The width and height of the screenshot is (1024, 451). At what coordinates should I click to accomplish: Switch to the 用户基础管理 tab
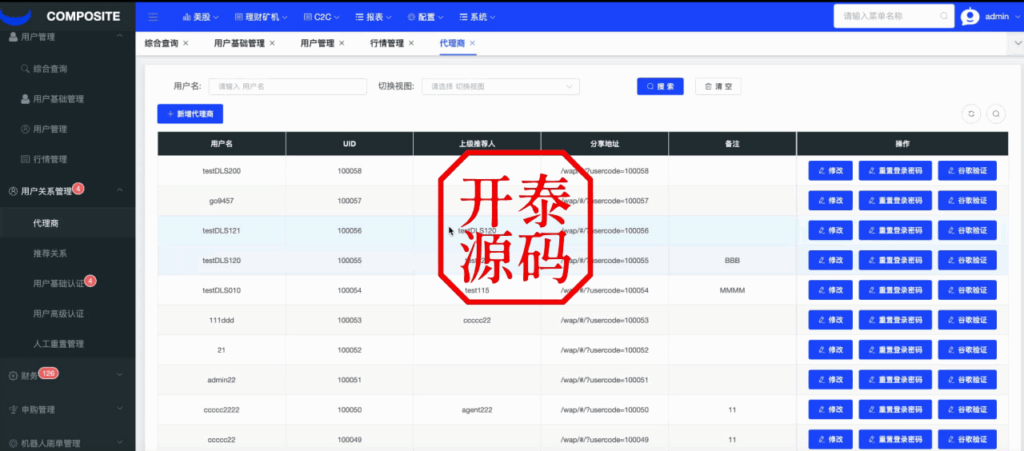[x=239, y=43]
